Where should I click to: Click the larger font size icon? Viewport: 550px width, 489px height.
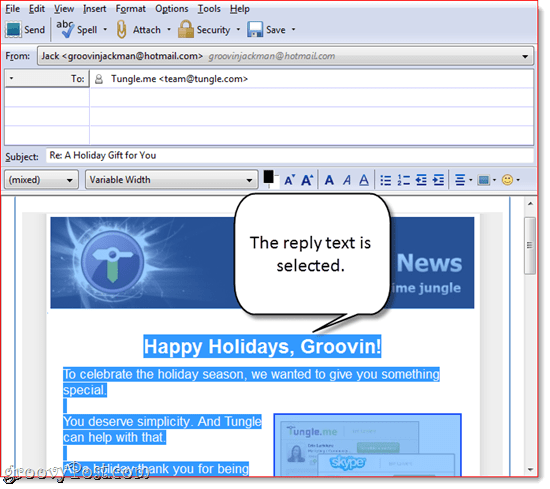307,180
